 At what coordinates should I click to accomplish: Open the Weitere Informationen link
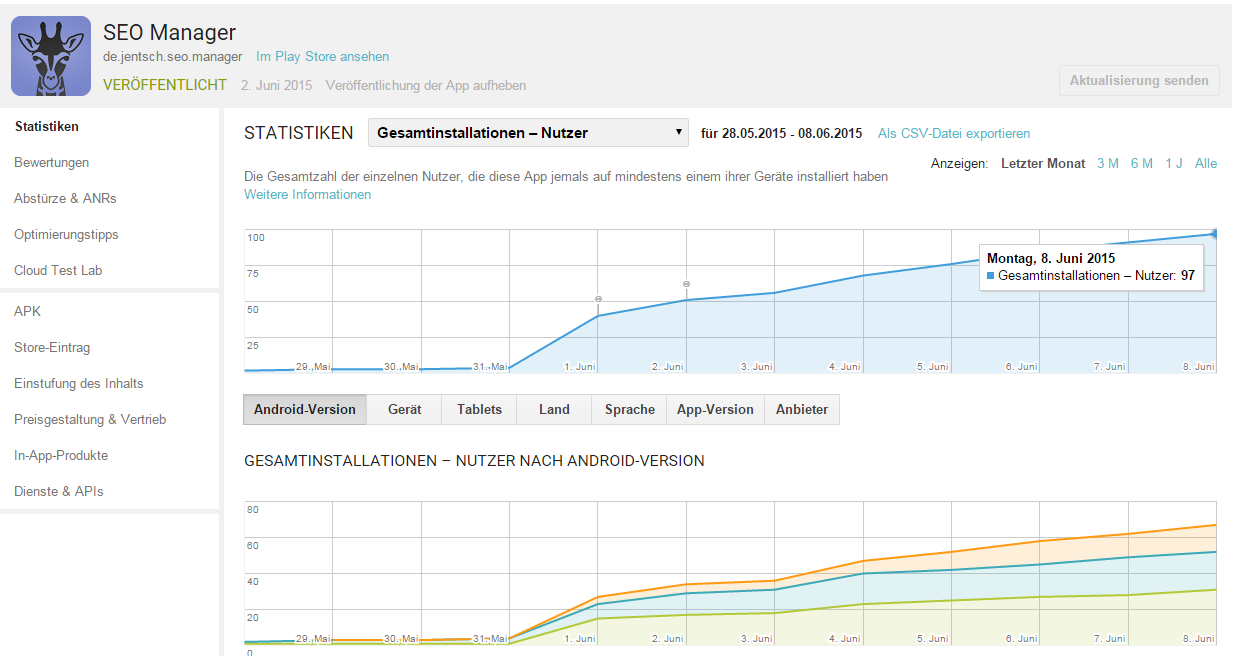pyautogui.click(x=307, y=195)
